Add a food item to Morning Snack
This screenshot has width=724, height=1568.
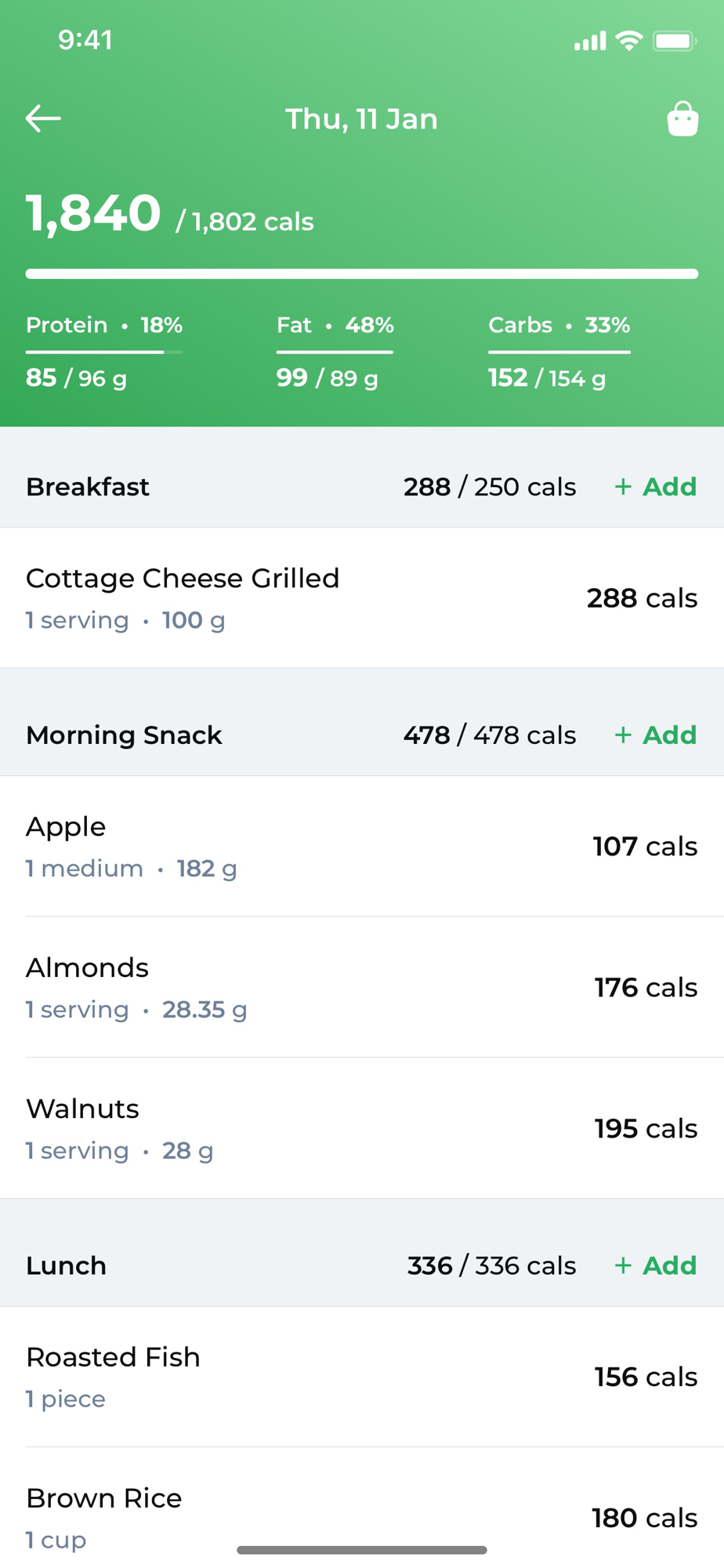click(656, 735)
